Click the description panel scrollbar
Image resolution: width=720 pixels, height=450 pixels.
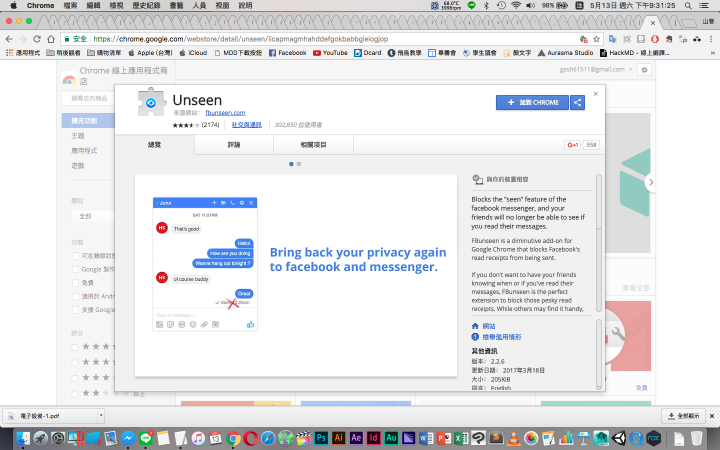(x=599, y=243)
